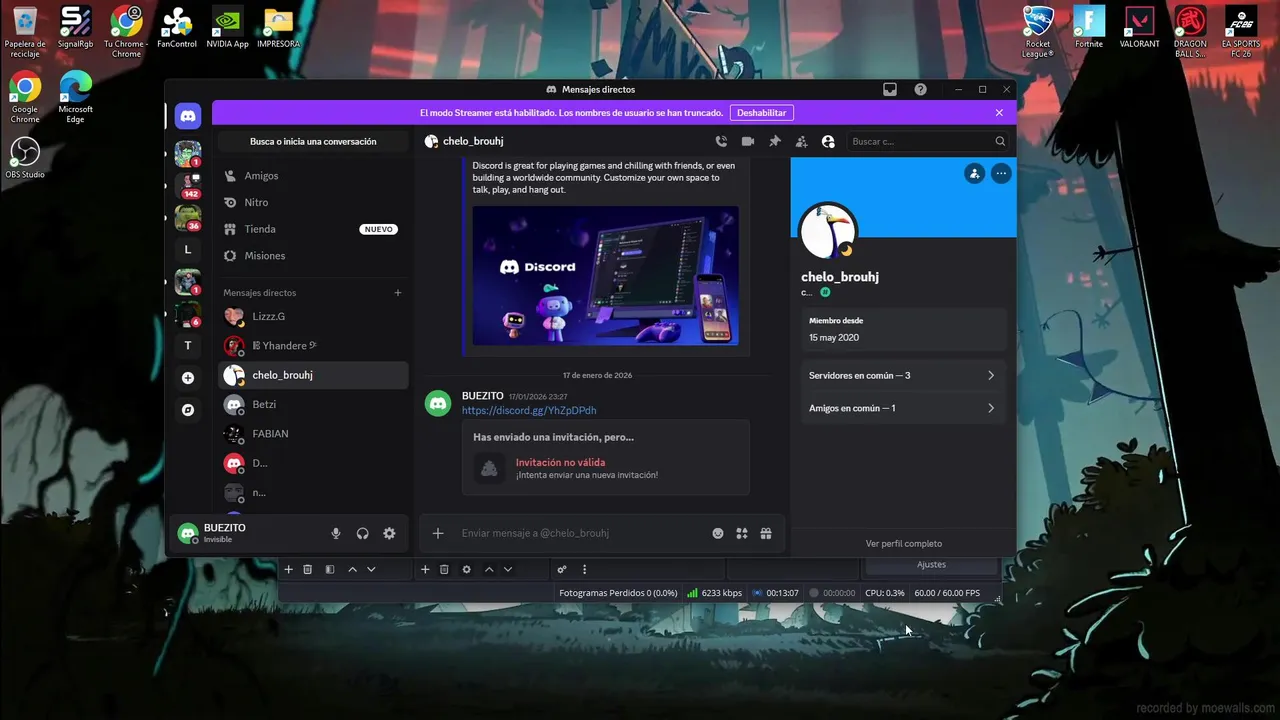Open the Tienda section

(313, 229)
